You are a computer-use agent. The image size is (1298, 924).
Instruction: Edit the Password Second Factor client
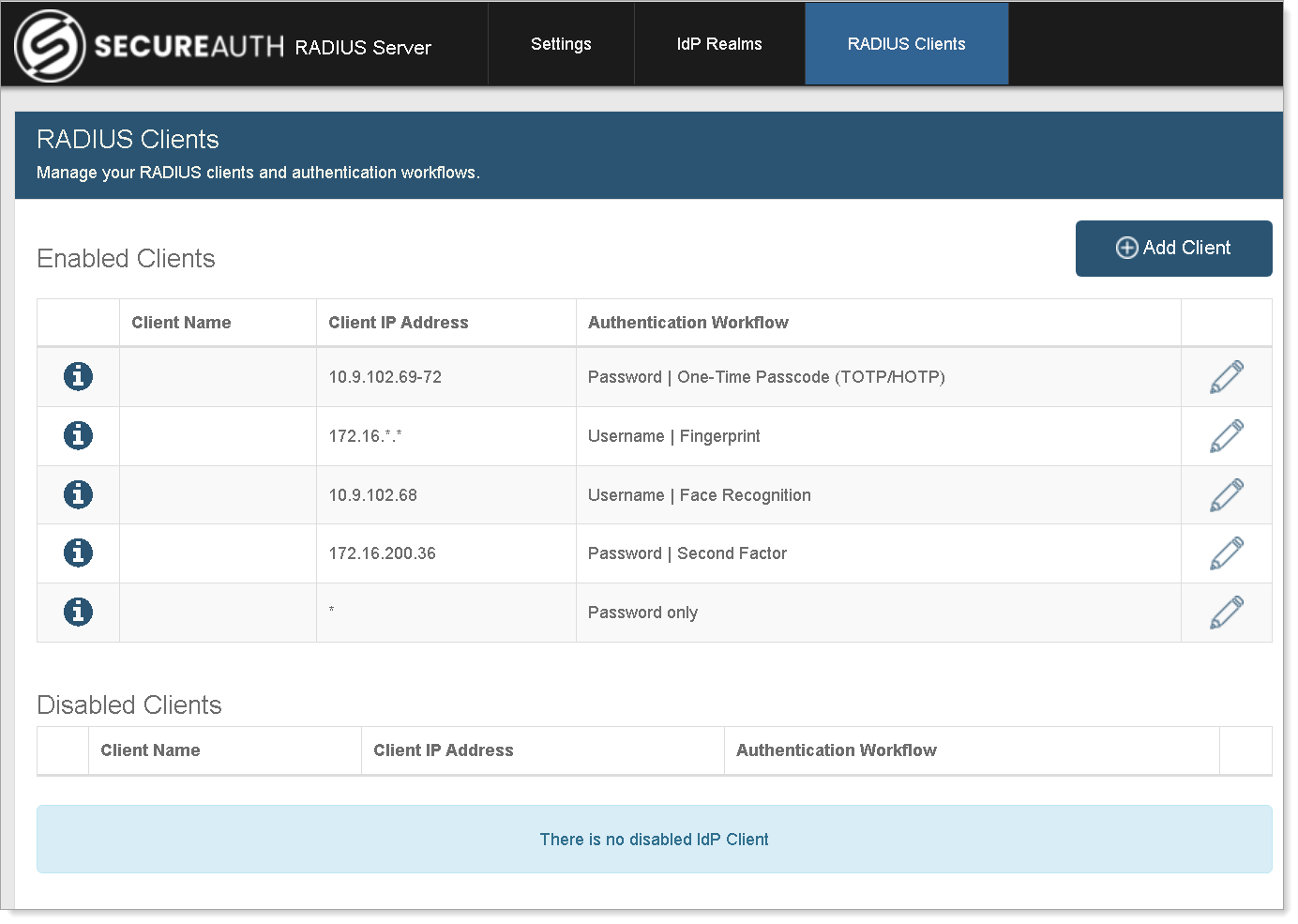click(x=1226, y=553)
